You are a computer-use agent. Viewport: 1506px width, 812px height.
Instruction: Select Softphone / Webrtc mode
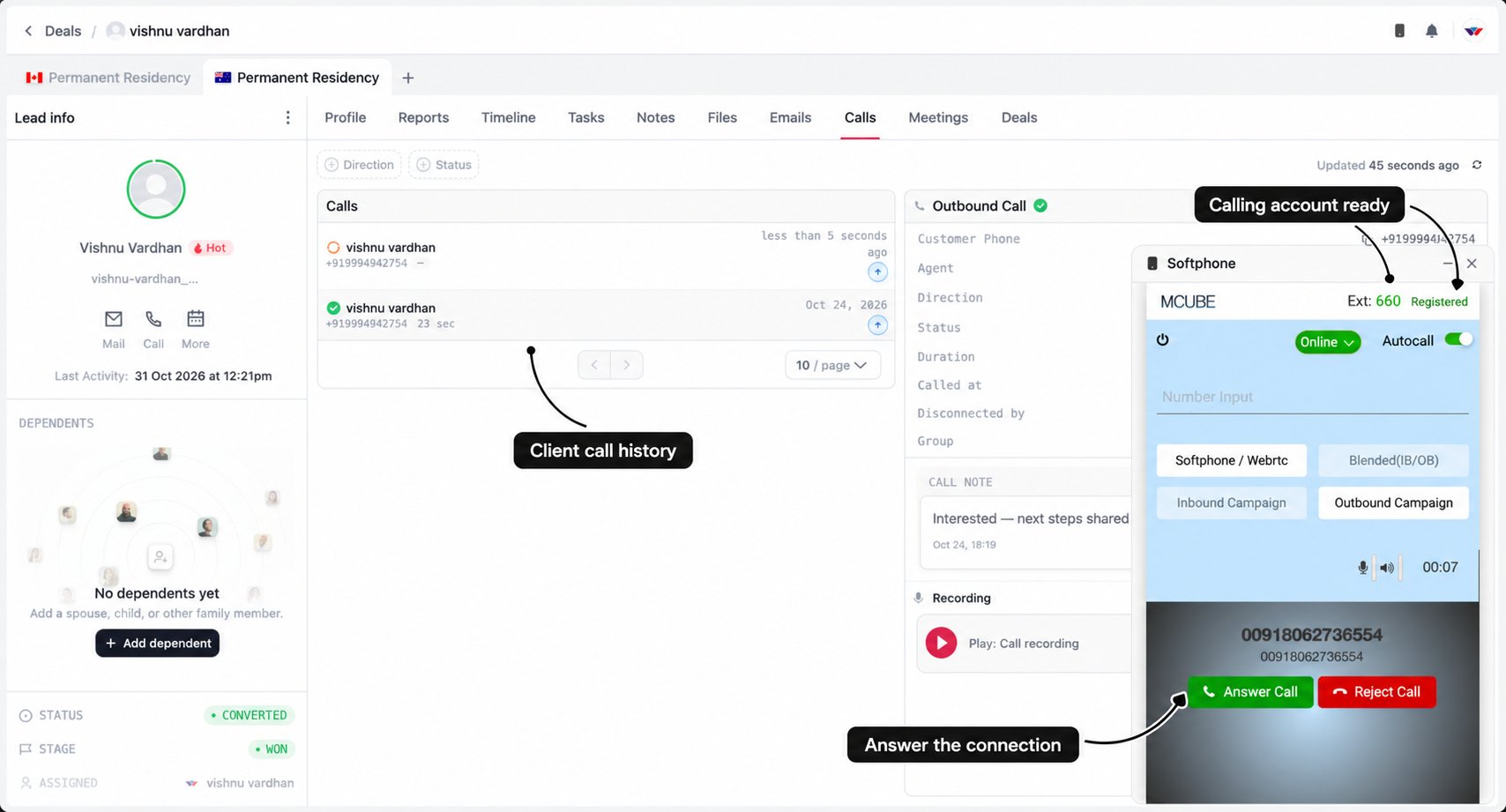click(x=1232, y=460)
